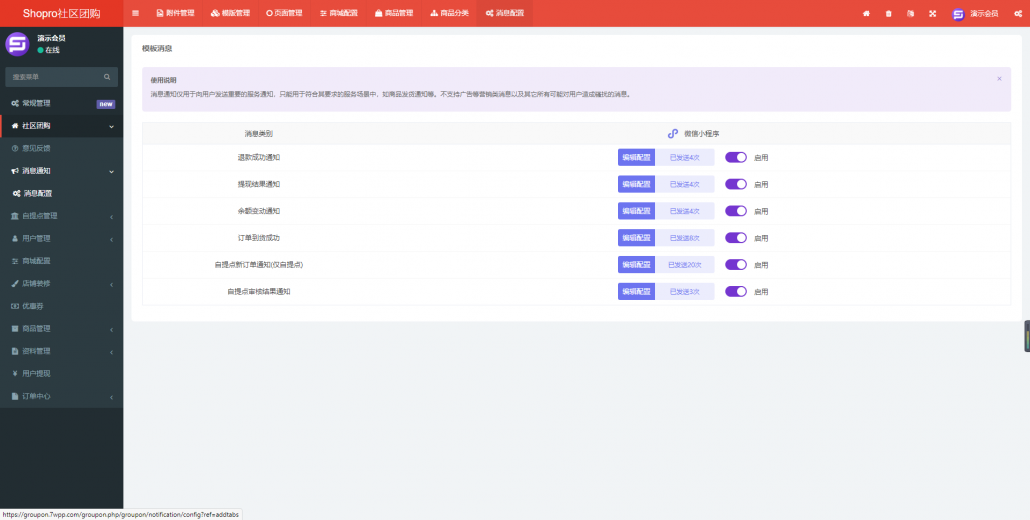
Task: Toggle off the 余额变动通知 switch
Action: pyautogui.click(x=736, y=211)
